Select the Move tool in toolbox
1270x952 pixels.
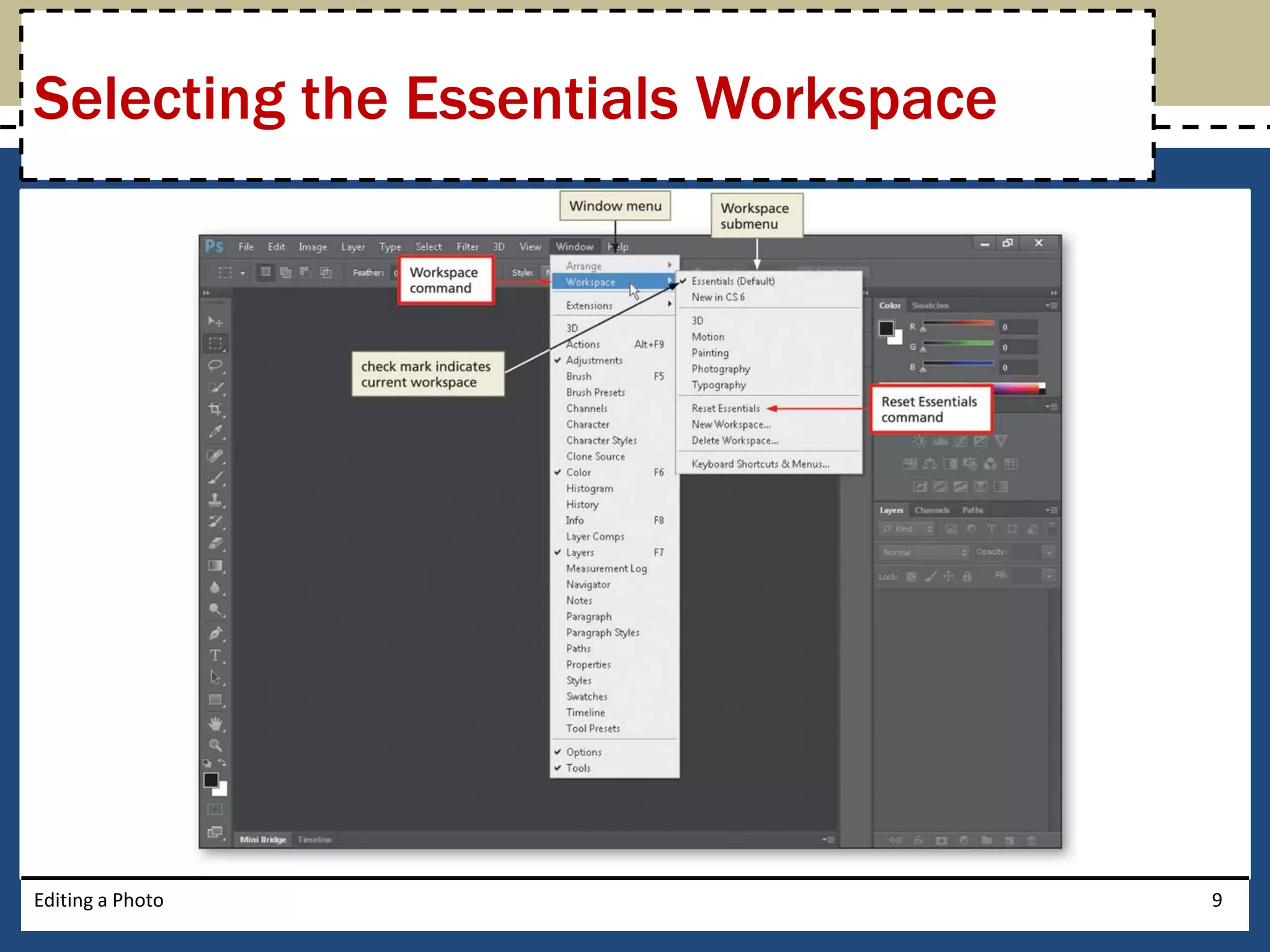pyautogui.click(x=215, y=321)
